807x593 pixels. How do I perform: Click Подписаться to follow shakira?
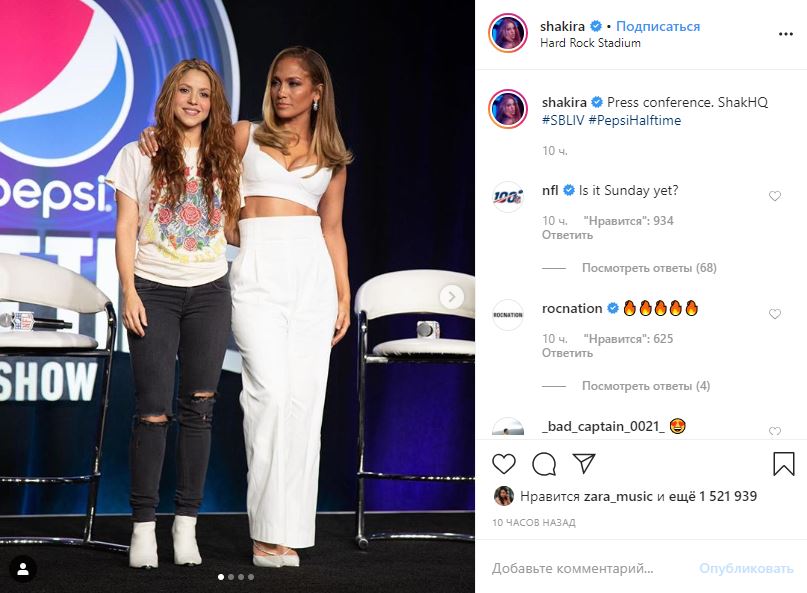pos(658,26)
